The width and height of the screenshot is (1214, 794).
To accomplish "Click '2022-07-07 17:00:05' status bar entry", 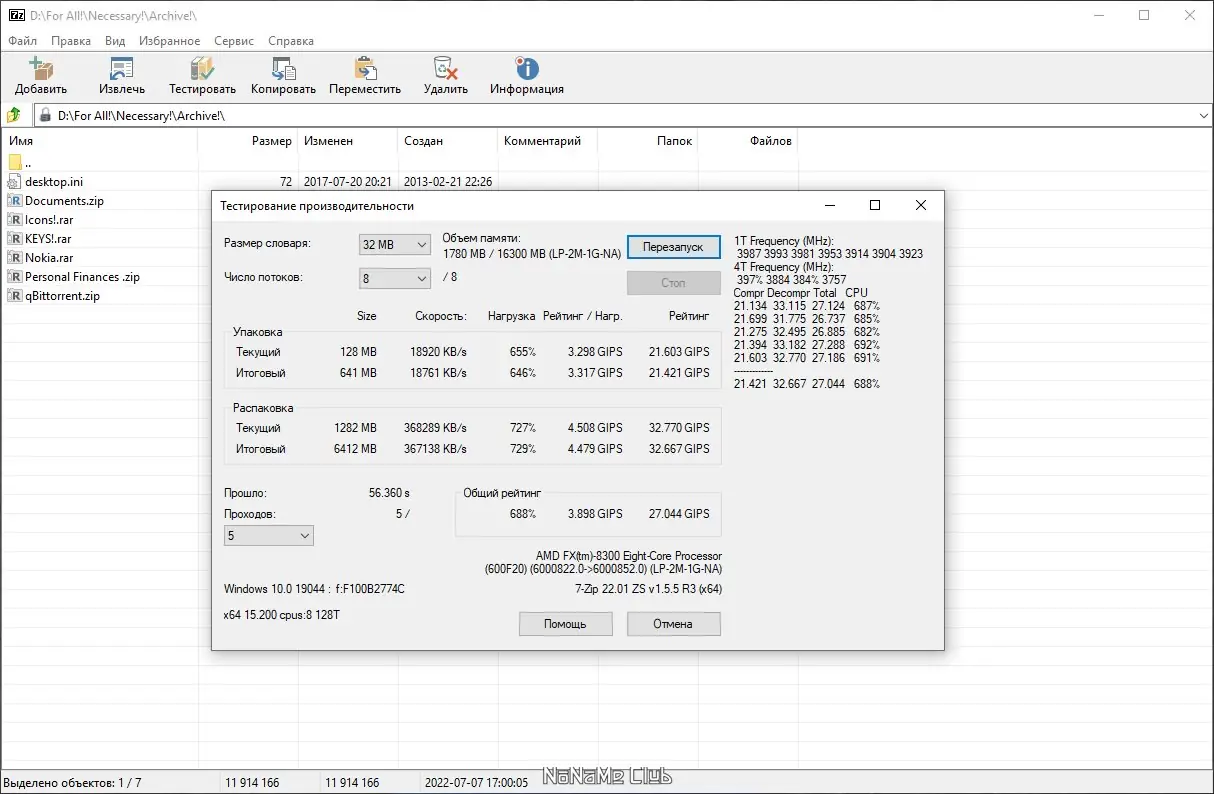I will [x=476, y=782].
